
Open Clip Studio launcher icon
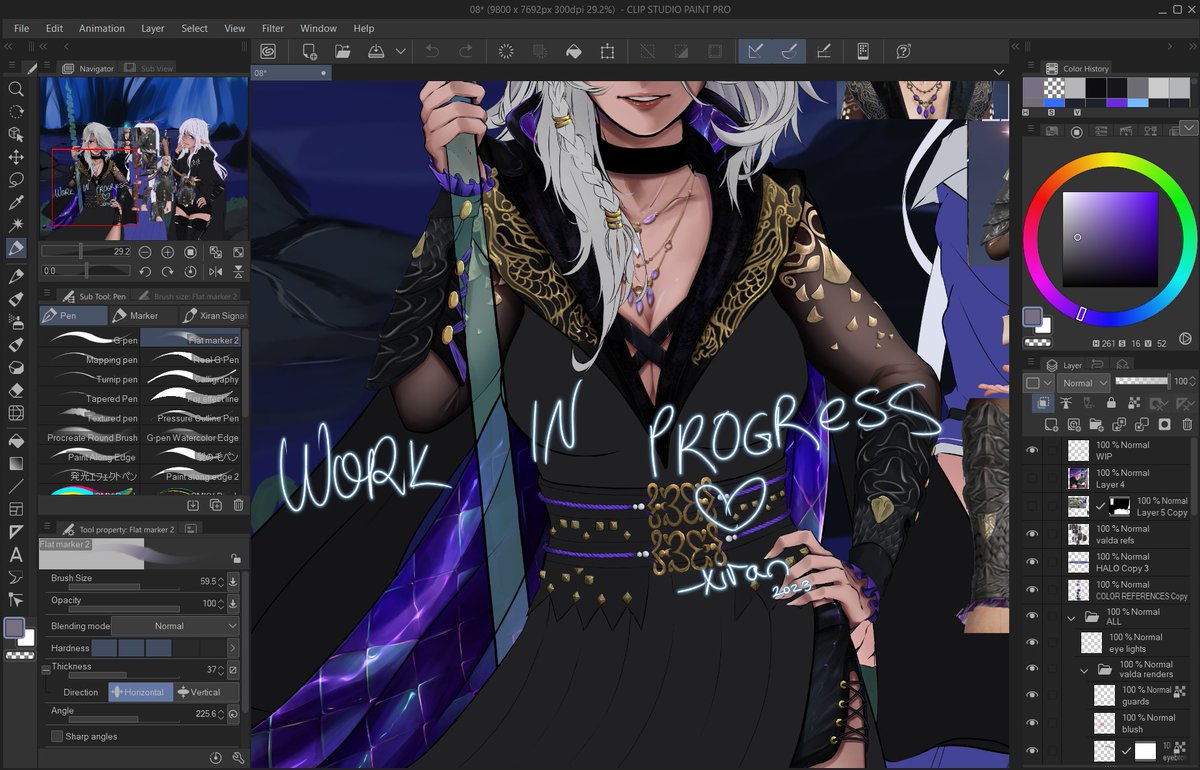pyautogui.click(x=268, y=51)
